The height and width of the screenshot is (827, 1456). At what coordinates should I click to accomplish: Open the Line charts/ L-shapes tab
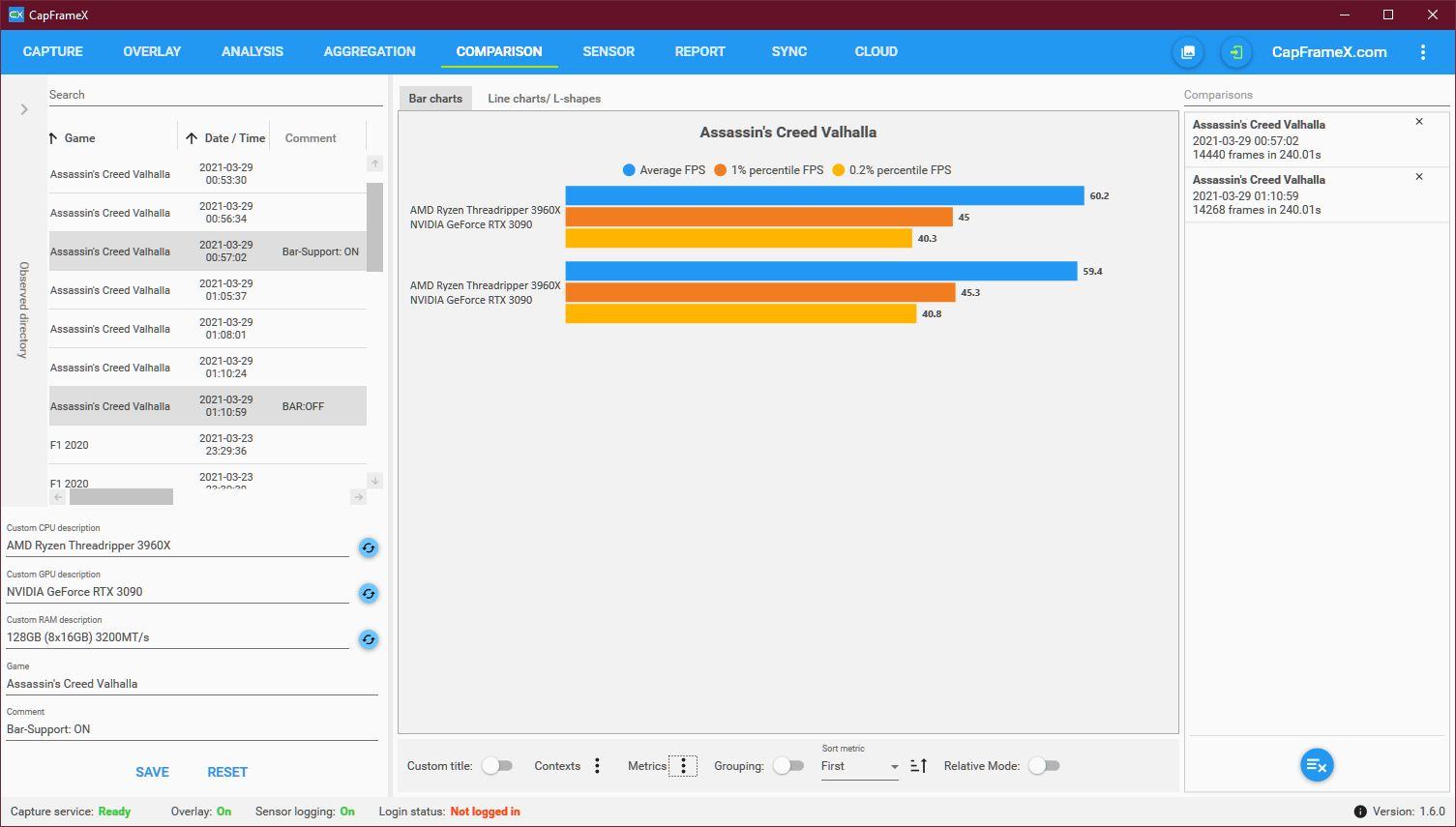pos(544,99)
